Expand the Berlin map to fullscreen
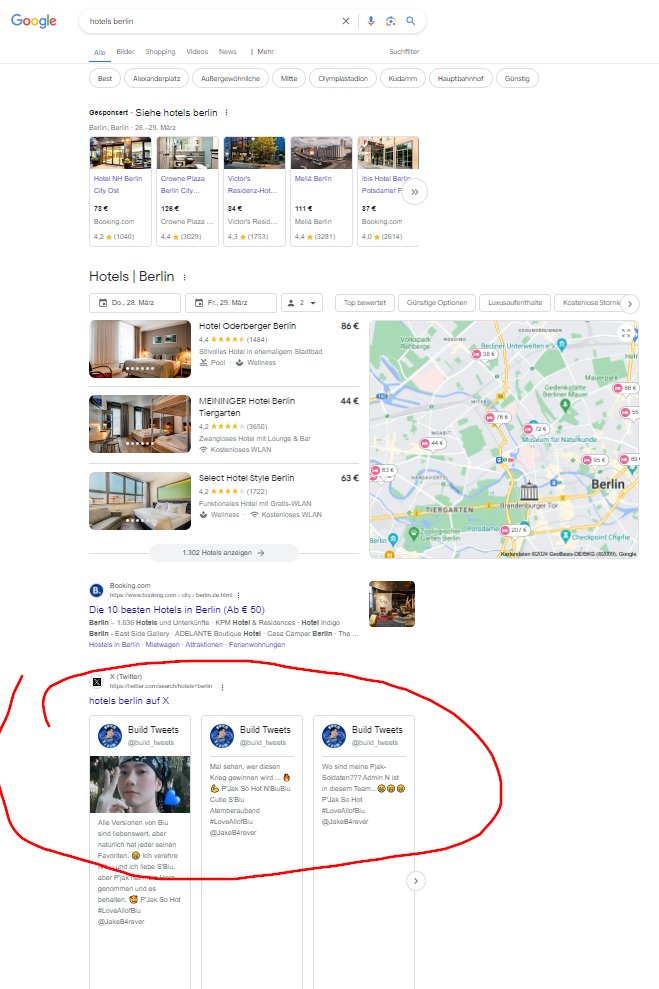Image resolution: width=659 pixels, height=989 pixels. (626, 332)
